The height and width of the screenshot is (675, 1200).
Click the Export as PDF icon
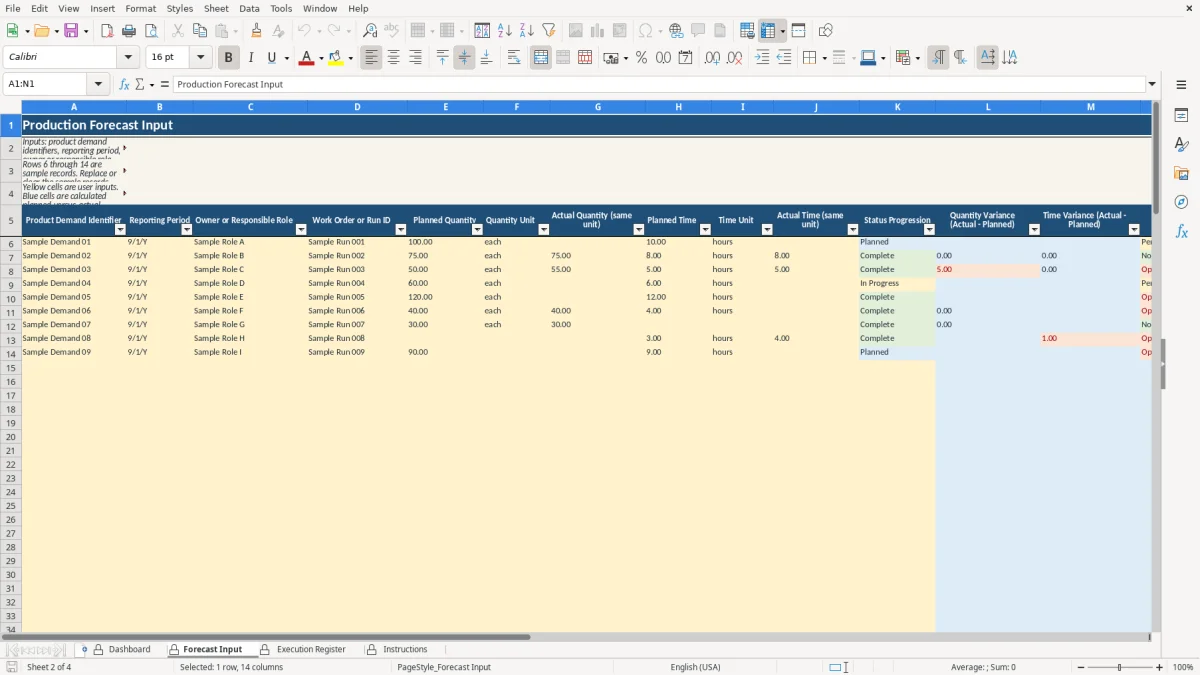tap(107, 31)
